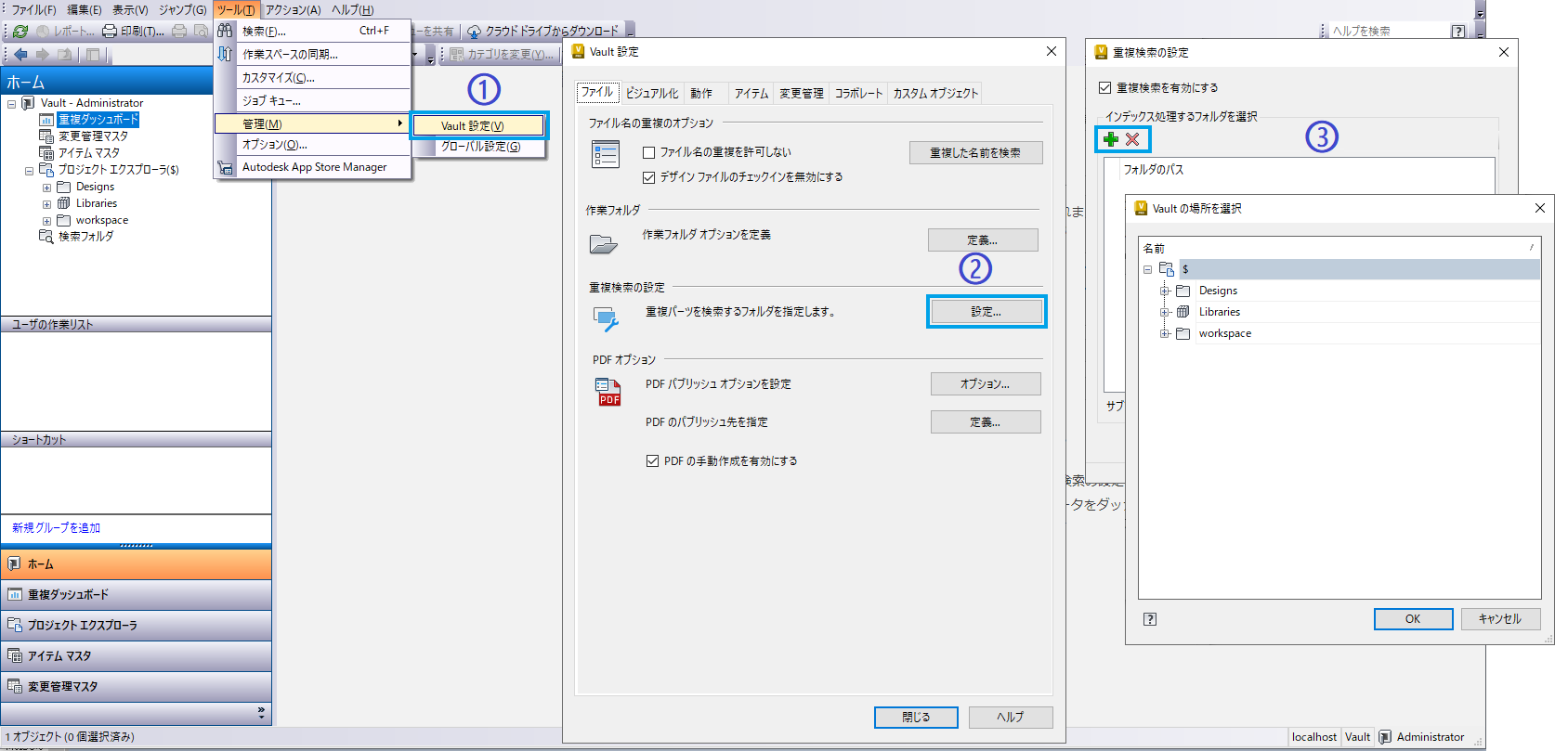The image size is (1568, 751).
Task: Click the localhost entry in status bar
Action: pos(1314,737)
